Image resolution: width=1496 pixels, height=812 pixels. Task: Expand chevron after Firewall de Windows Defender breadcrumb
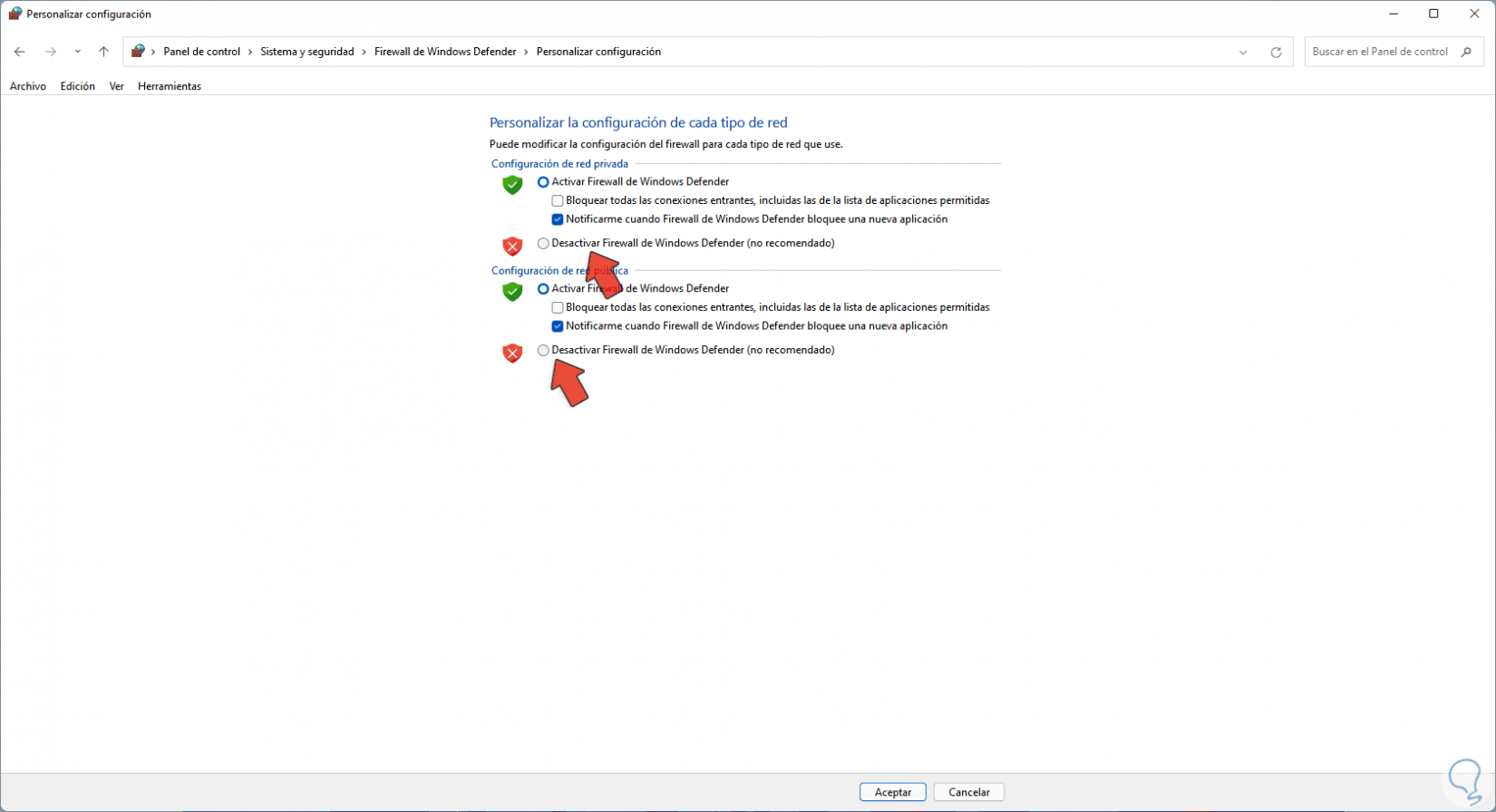click(x=526, y=52)
